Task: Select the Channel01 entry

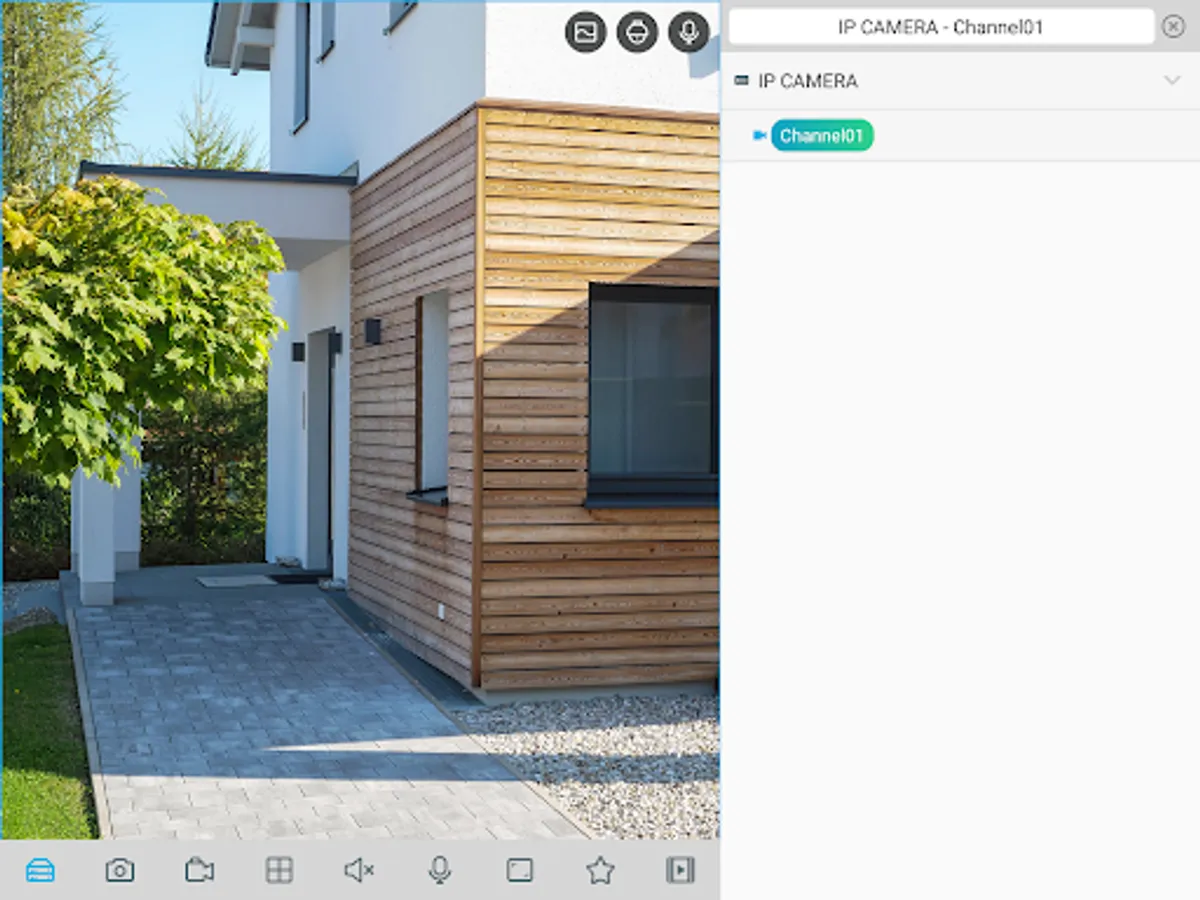Action: pos(822,136)
